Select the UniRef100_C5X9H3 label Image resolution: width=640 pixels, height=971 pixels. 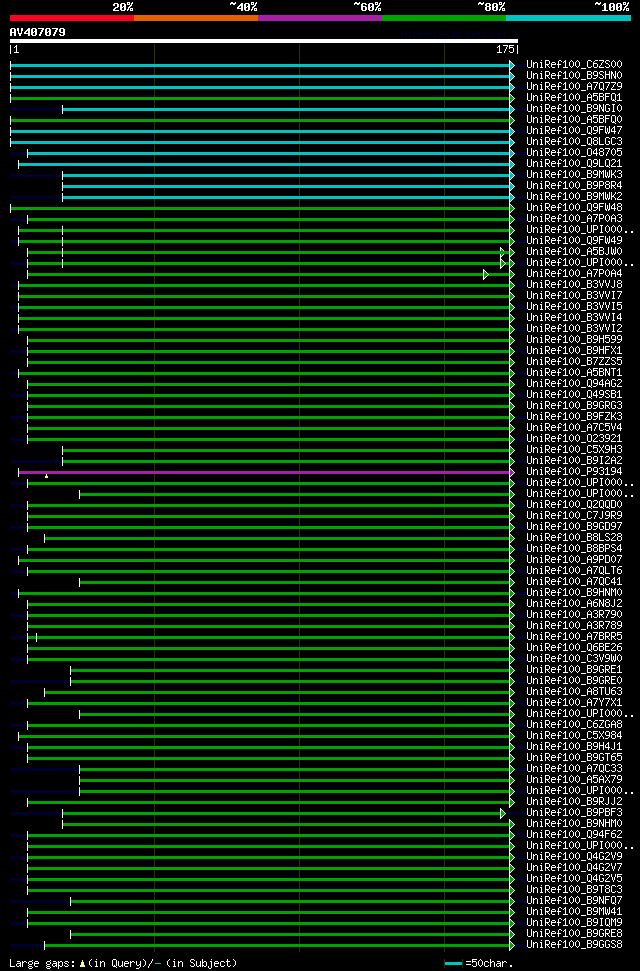tap(574, 450)
